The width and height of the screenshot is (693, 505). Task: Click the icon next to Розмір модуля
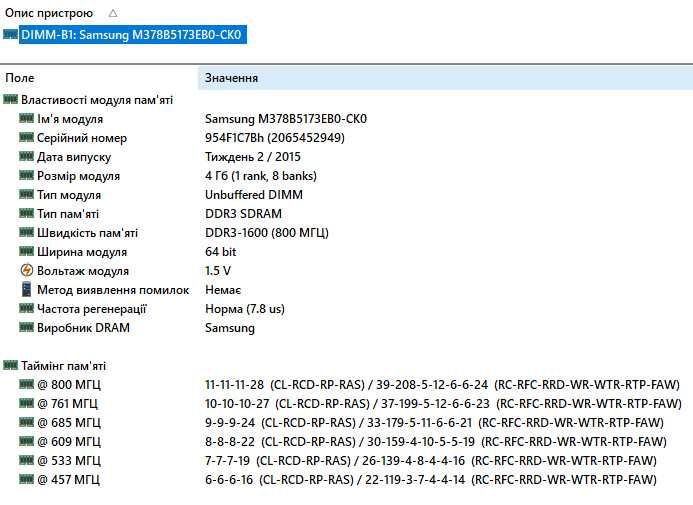point(27,175)
